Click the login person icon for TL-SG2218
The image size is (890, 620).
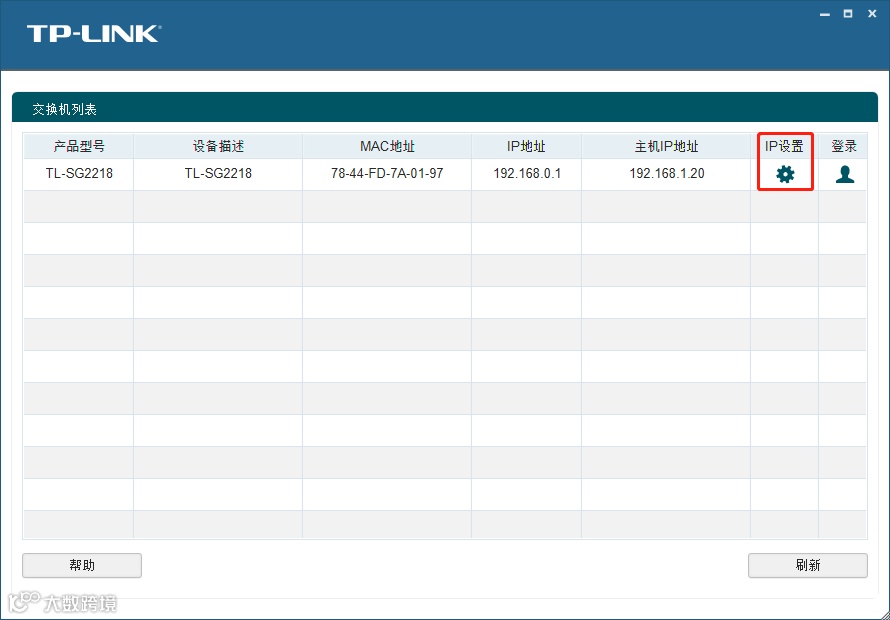click(x=845, y=174)
